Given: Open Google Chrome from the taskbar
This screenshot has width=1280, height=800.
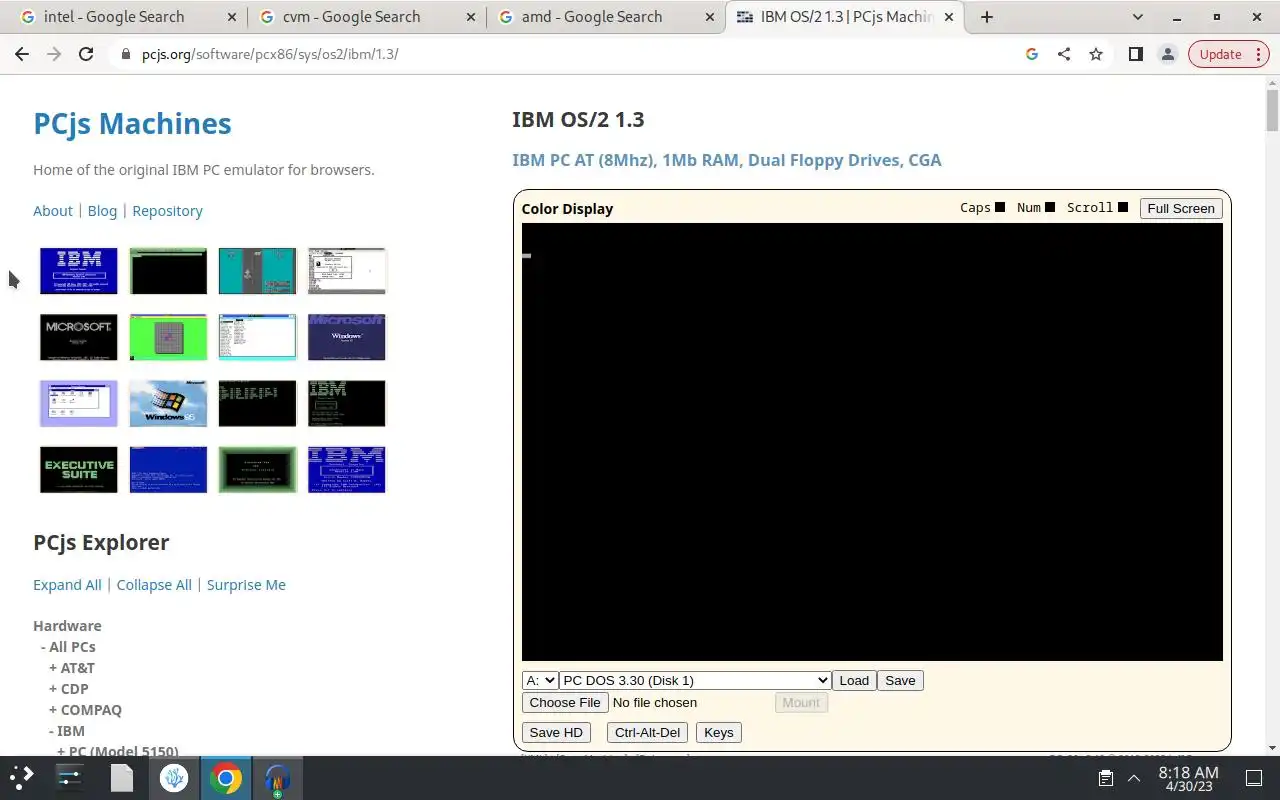Looking at the screenshot, I should pos(226,778).
